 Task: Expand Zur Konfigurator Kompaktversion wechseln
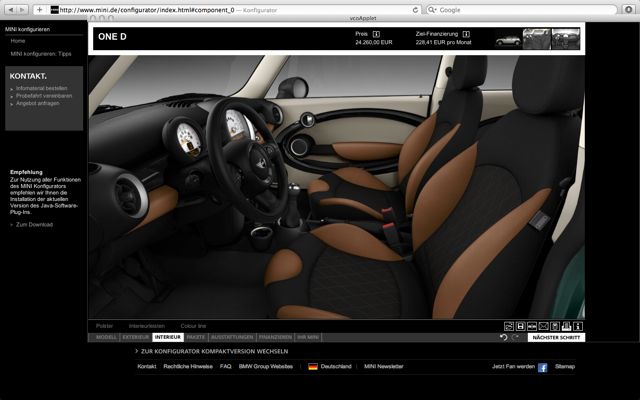click(x=214, y=351)
